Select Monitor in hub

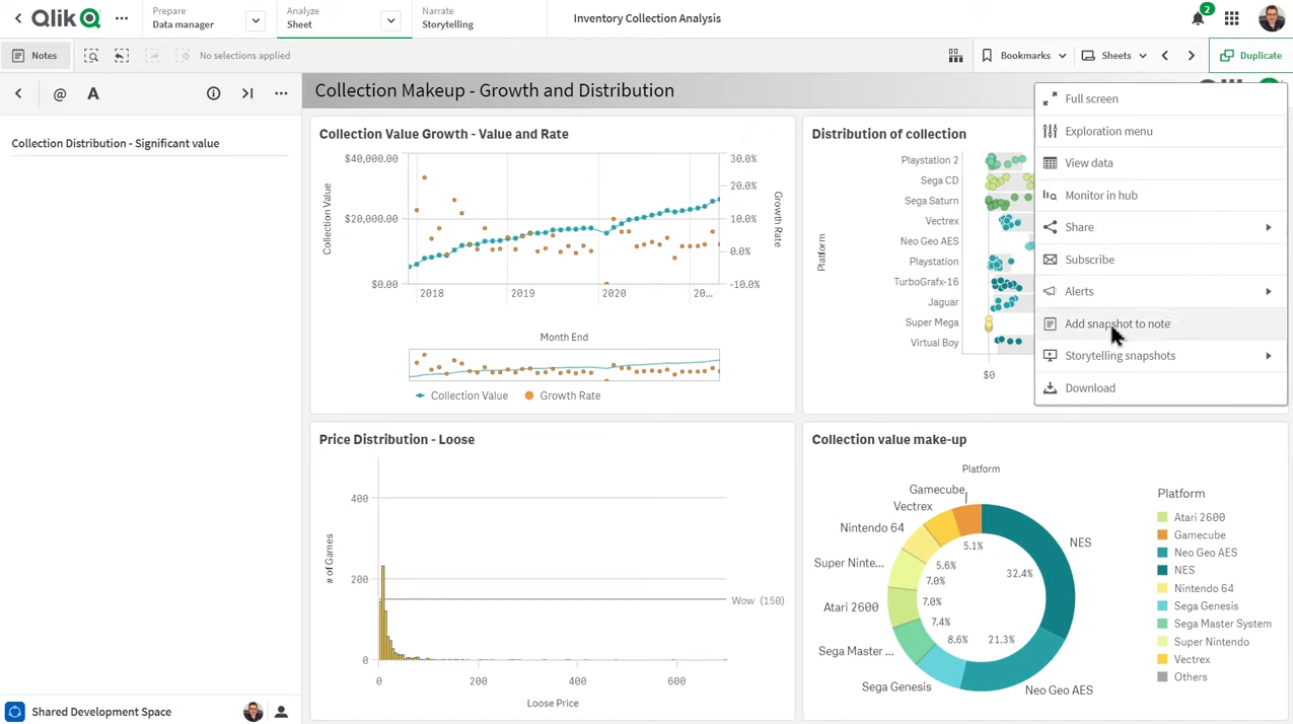click(x=1161, y=195)
